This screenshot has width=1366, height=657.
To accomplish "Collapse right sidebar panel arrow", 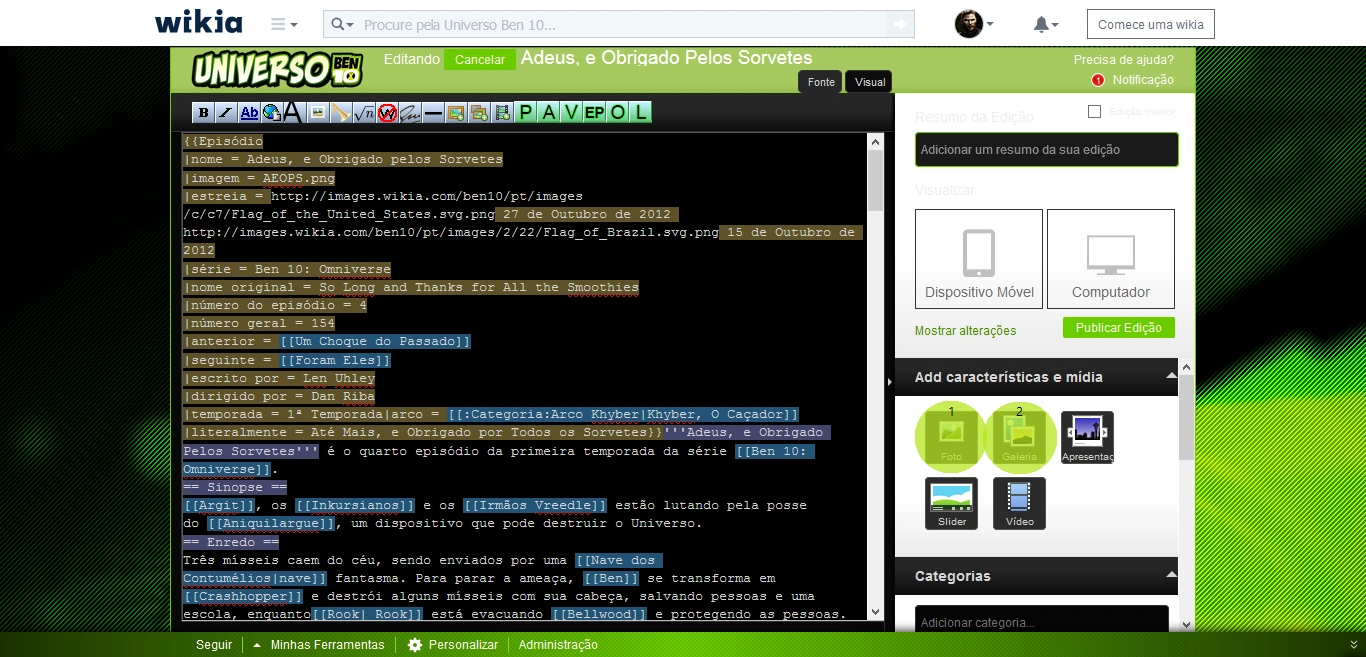I will [890, 382].
